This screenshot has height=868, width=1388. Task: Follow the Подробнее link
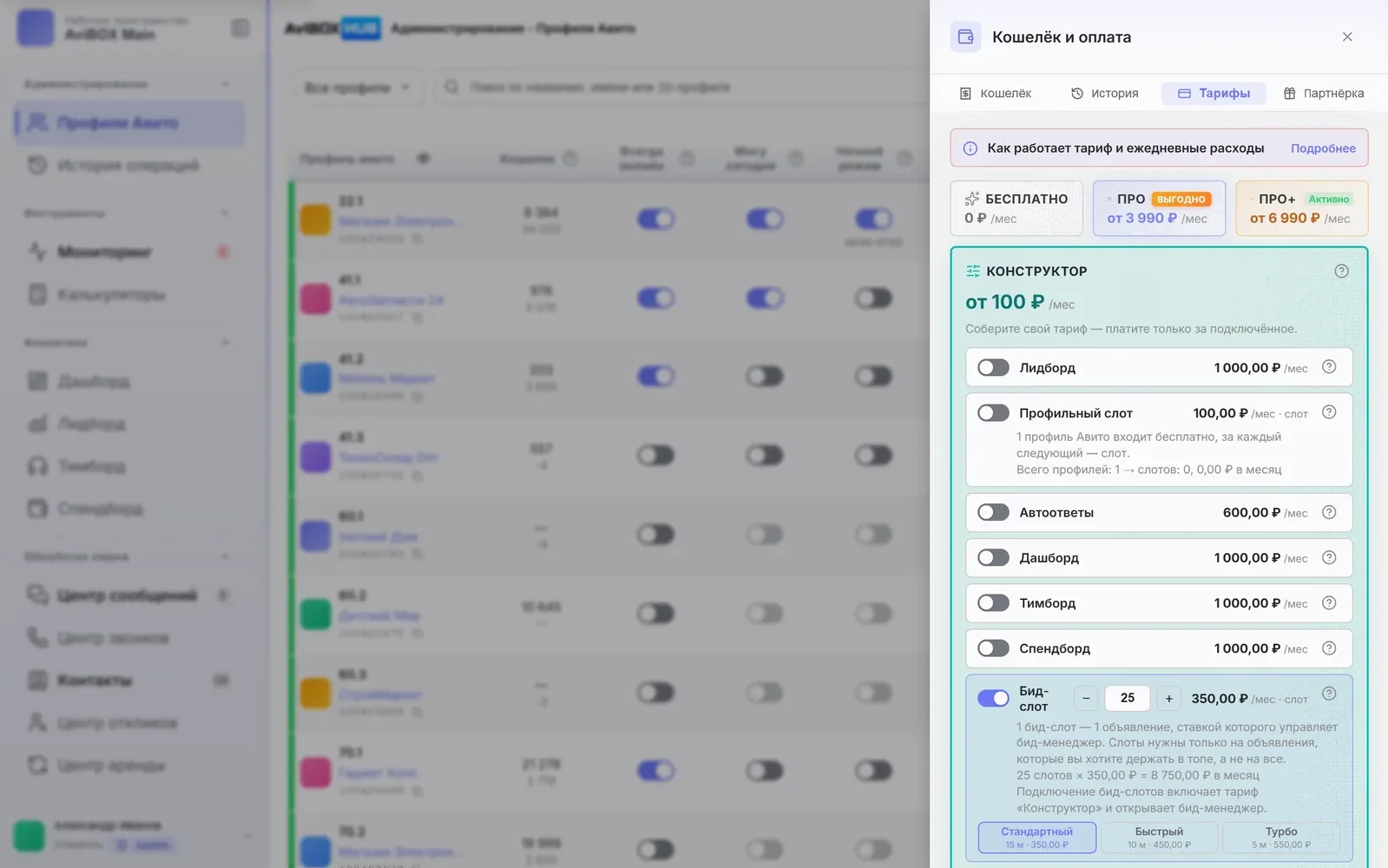pyautogui.click(x=1323, y=148)
